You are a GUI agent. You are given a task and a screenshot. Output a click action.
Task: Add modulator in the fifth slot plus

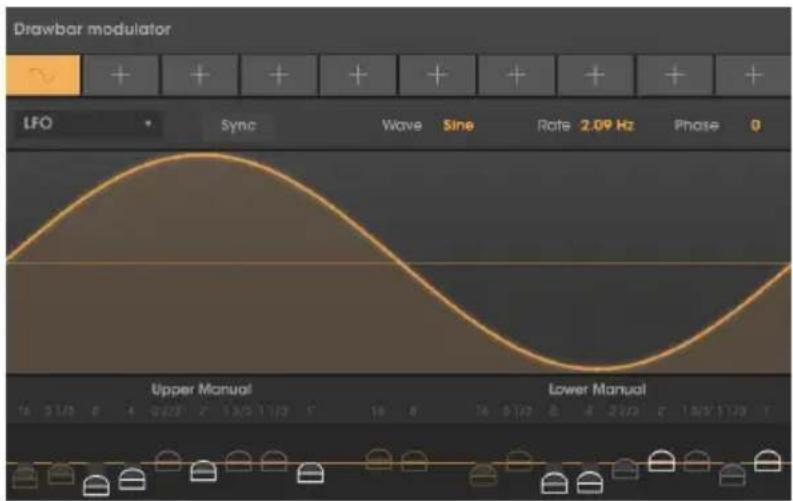click(x=358, y=75)
